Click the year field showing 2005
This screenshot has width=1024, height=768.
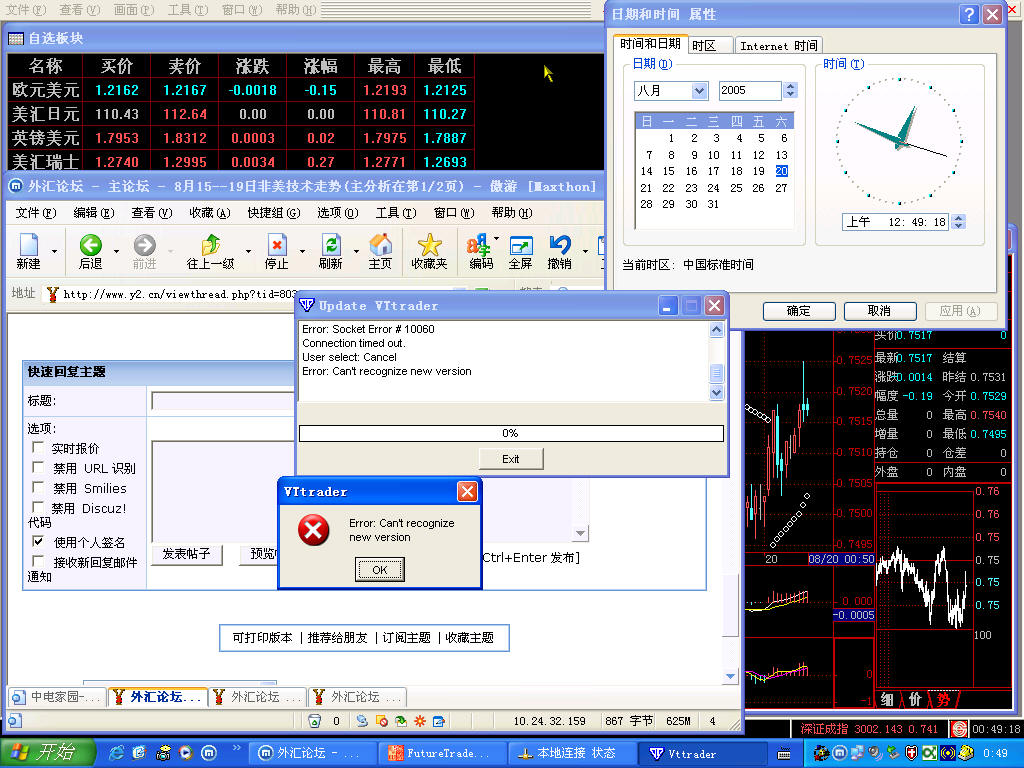pyautogui.click(x=750, y=91)
